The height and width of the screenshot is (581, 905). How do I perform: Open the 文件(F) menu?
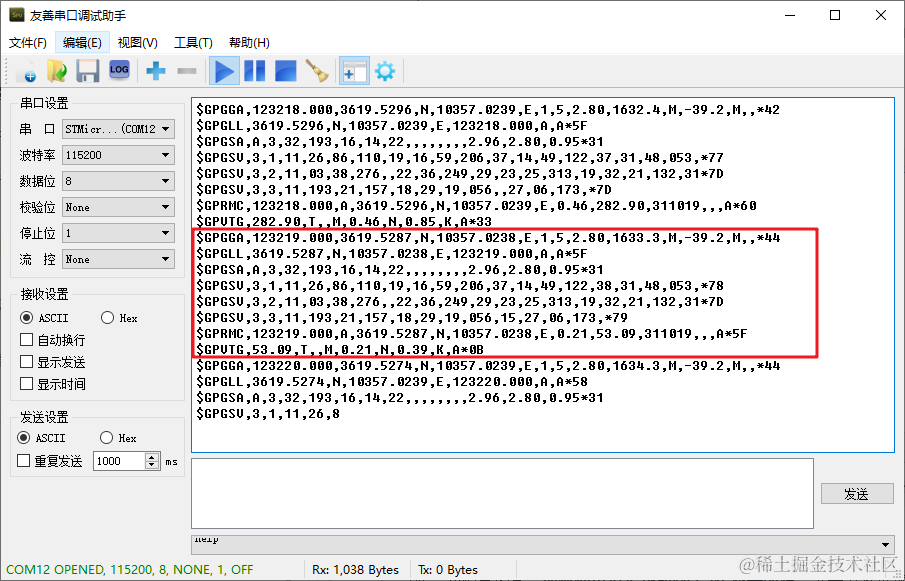click(x=28, y=43)
